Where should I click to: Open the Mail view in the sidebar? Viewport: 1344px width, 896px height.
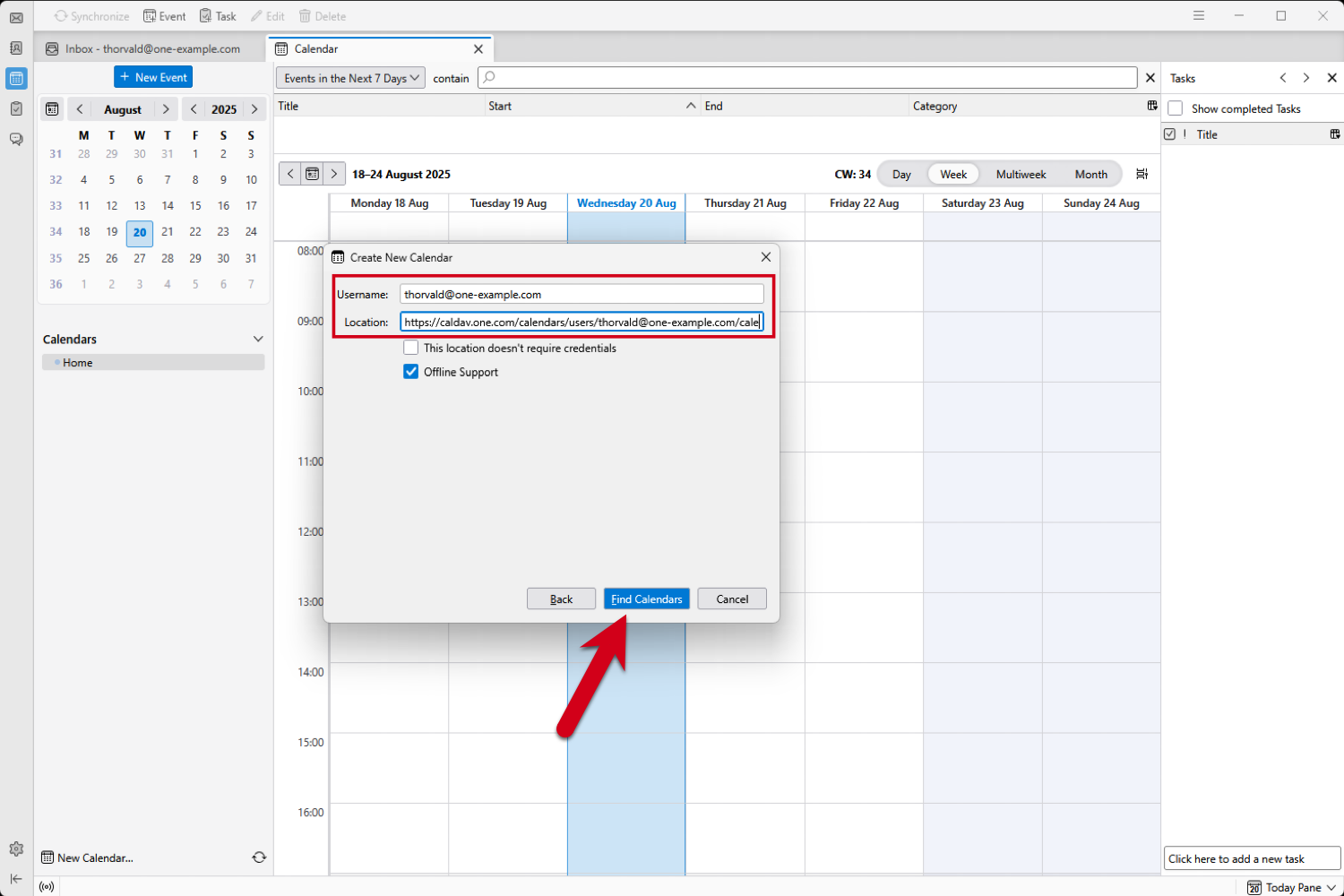[x=15, y=15]
